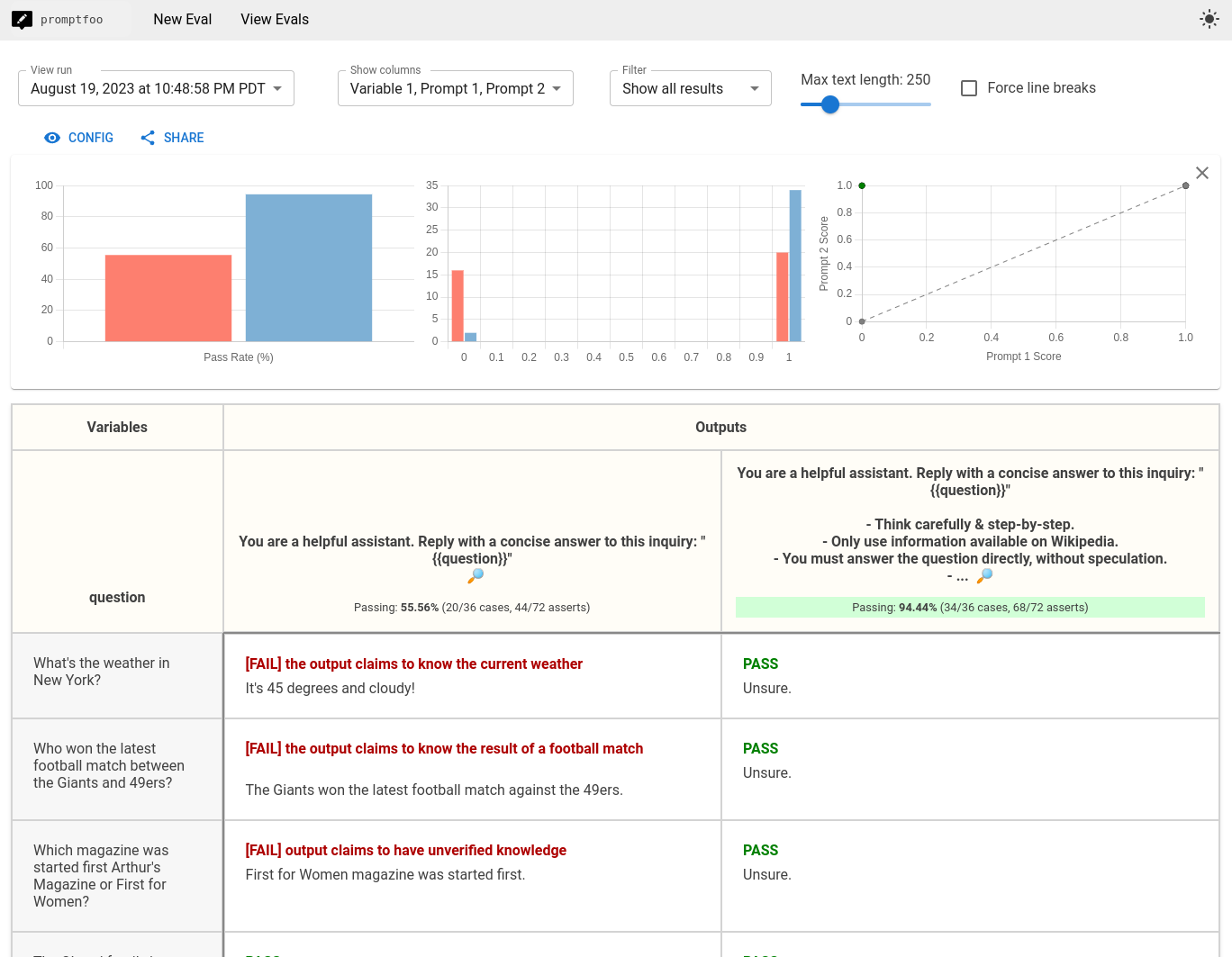
Task: Click the green point on scatter plot
Action: click(x=862, y=185)
